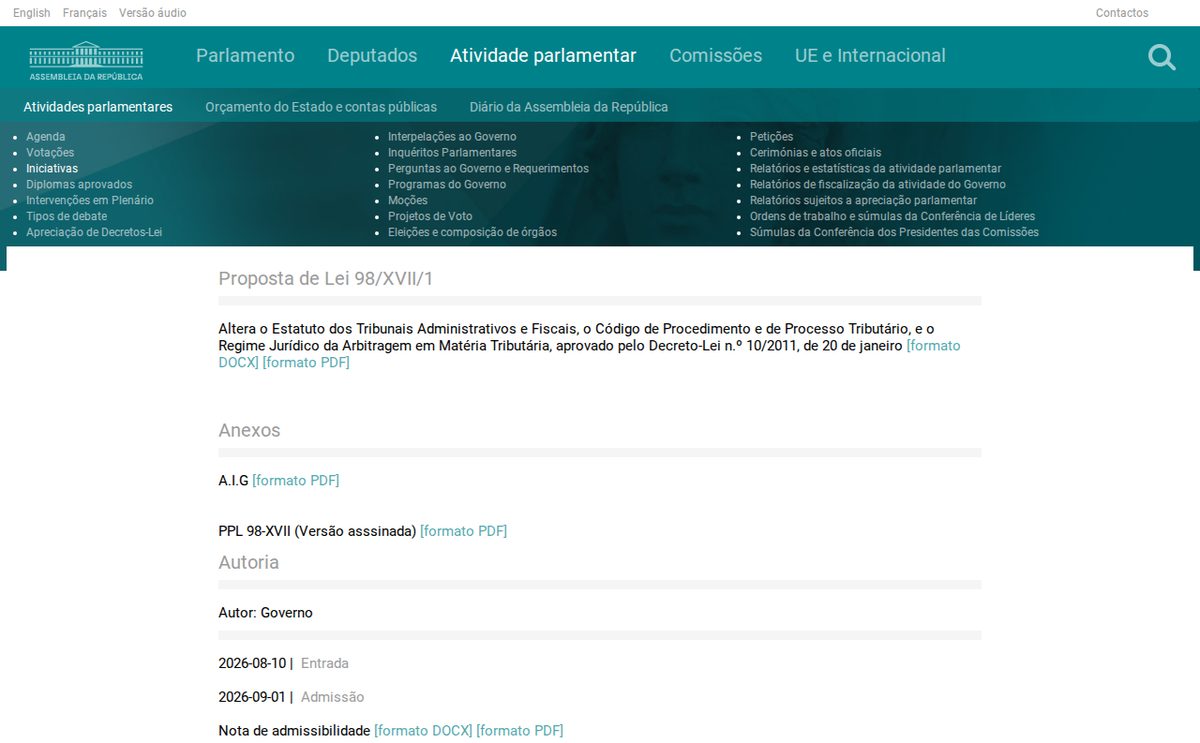Open Iniciativas submenu link
The width and height of the screenshot is (1200, 743).
tap(52, 169)
